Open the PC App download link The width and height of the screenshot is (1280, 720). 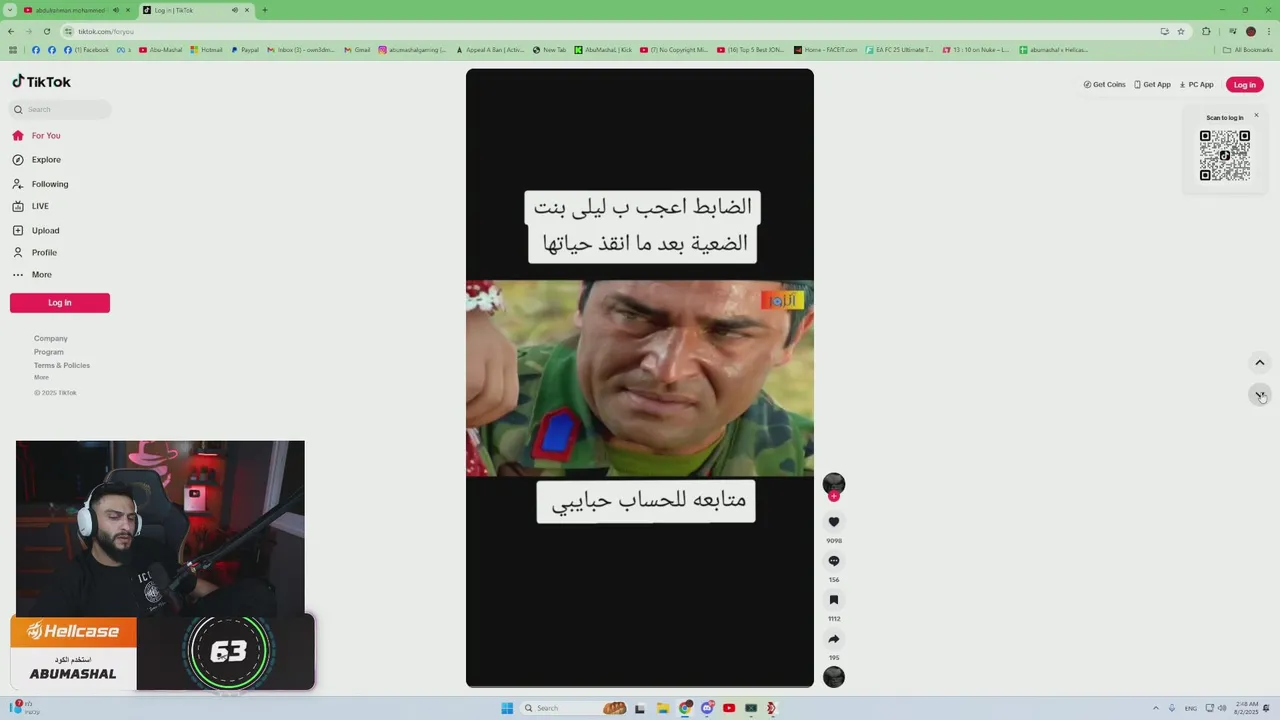(1196, 84)
